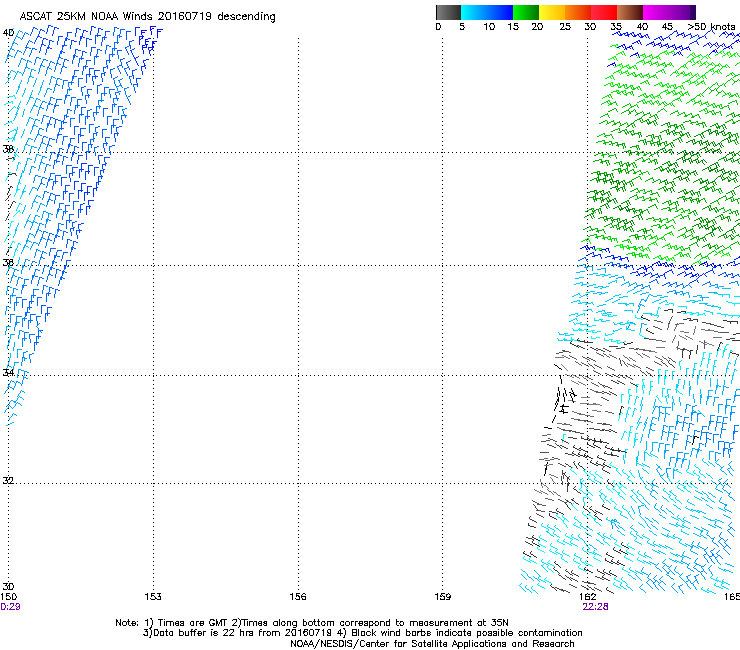Click the gray 0-5 knots legend segment
Image resolution: width=740 pixels, height=650 pixels.
tap(448, 12)
